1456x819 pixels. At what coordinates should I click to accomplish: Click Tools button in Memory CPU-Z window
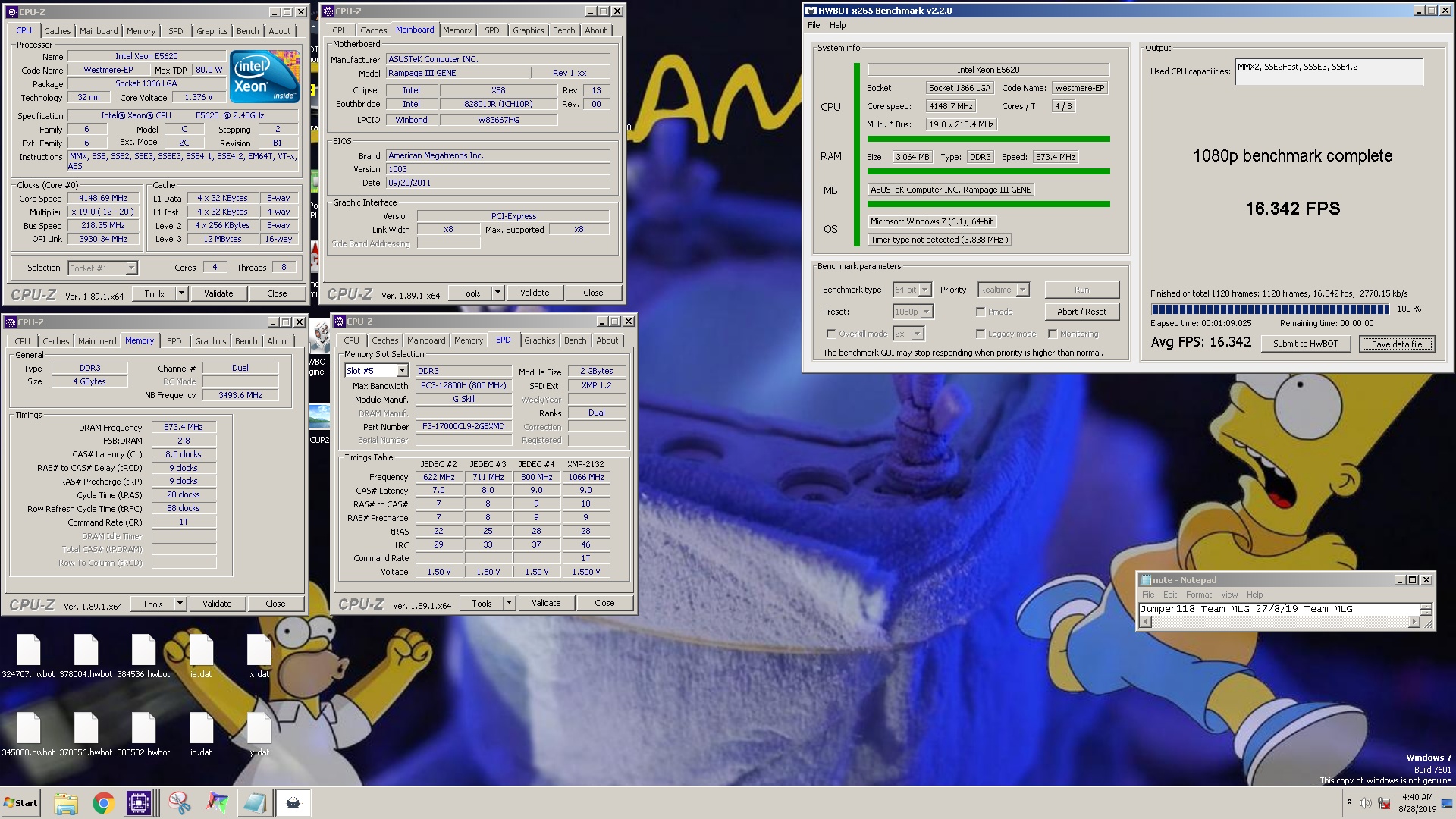tap(152, 604)
